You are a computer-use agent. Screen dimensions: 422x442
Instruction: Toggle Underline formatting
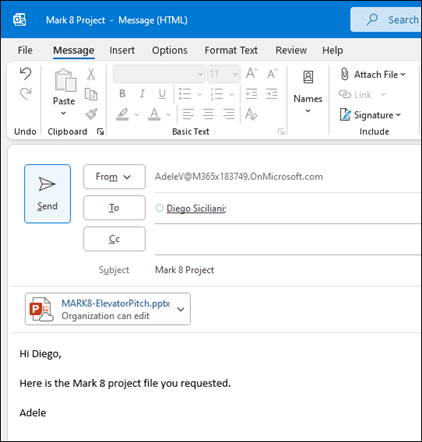pyautogui.click(x=162, y=94)
